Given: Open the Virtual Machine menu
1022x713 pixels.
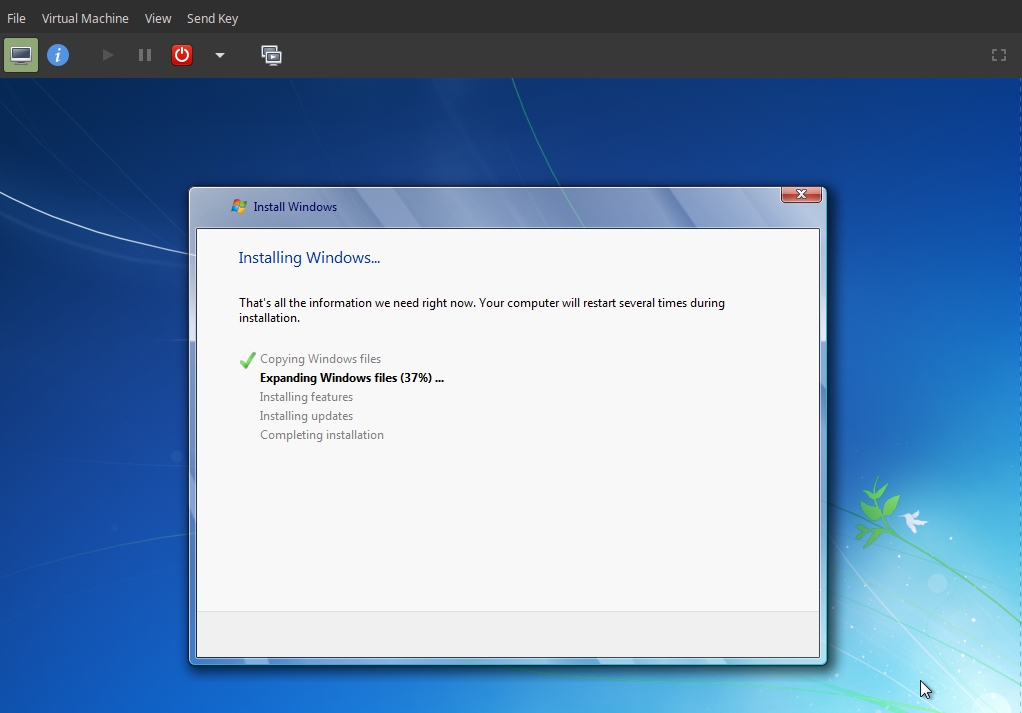Looking at the screenshot, I should pos(85,18).
